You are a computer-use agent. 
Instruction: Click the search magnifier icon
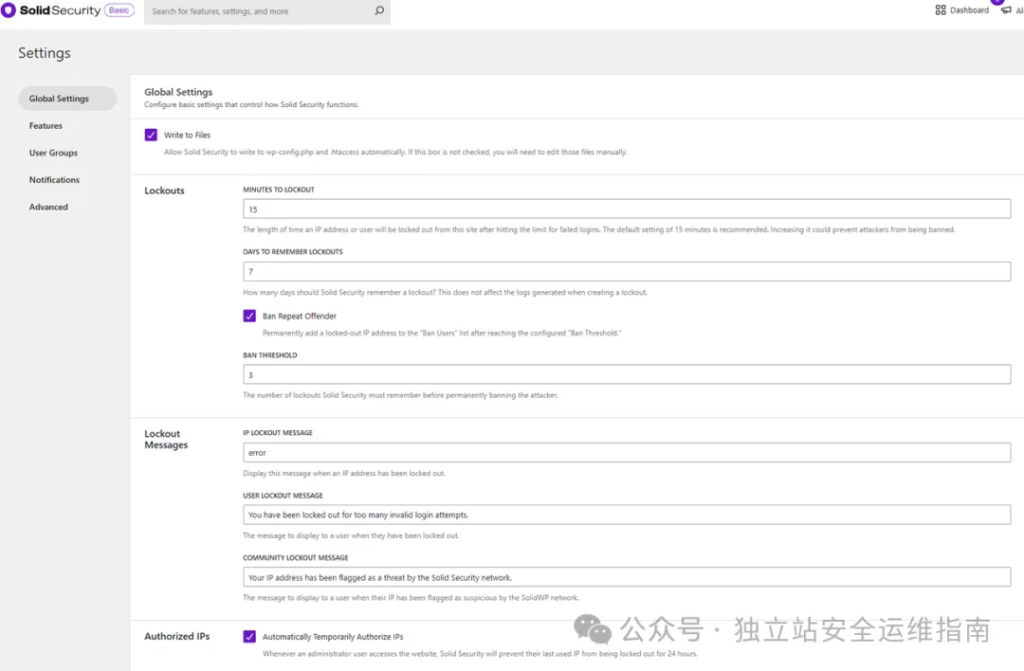[379, 10]
